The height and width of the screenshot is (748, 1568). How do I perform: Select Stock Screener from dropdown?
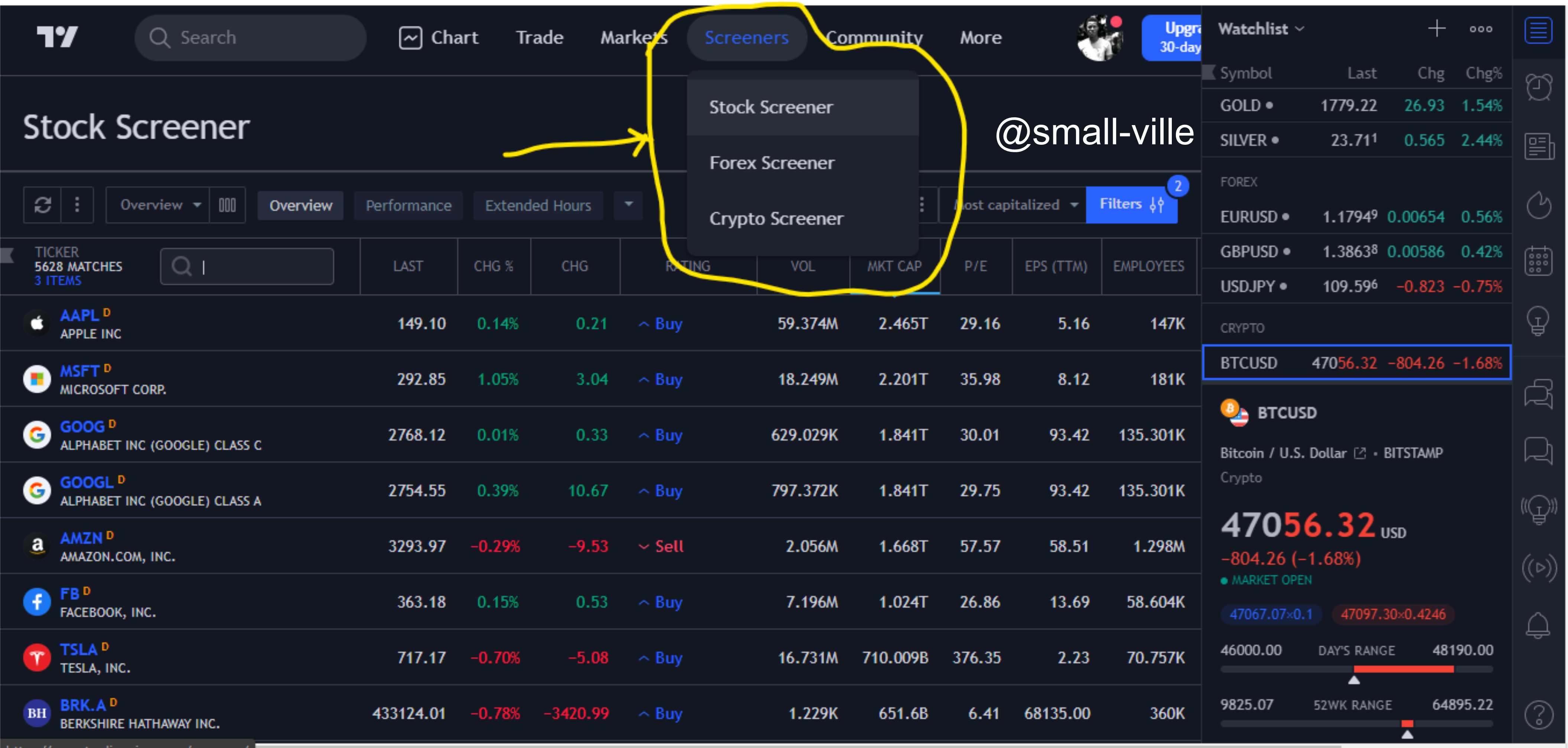tap(802, 107)
